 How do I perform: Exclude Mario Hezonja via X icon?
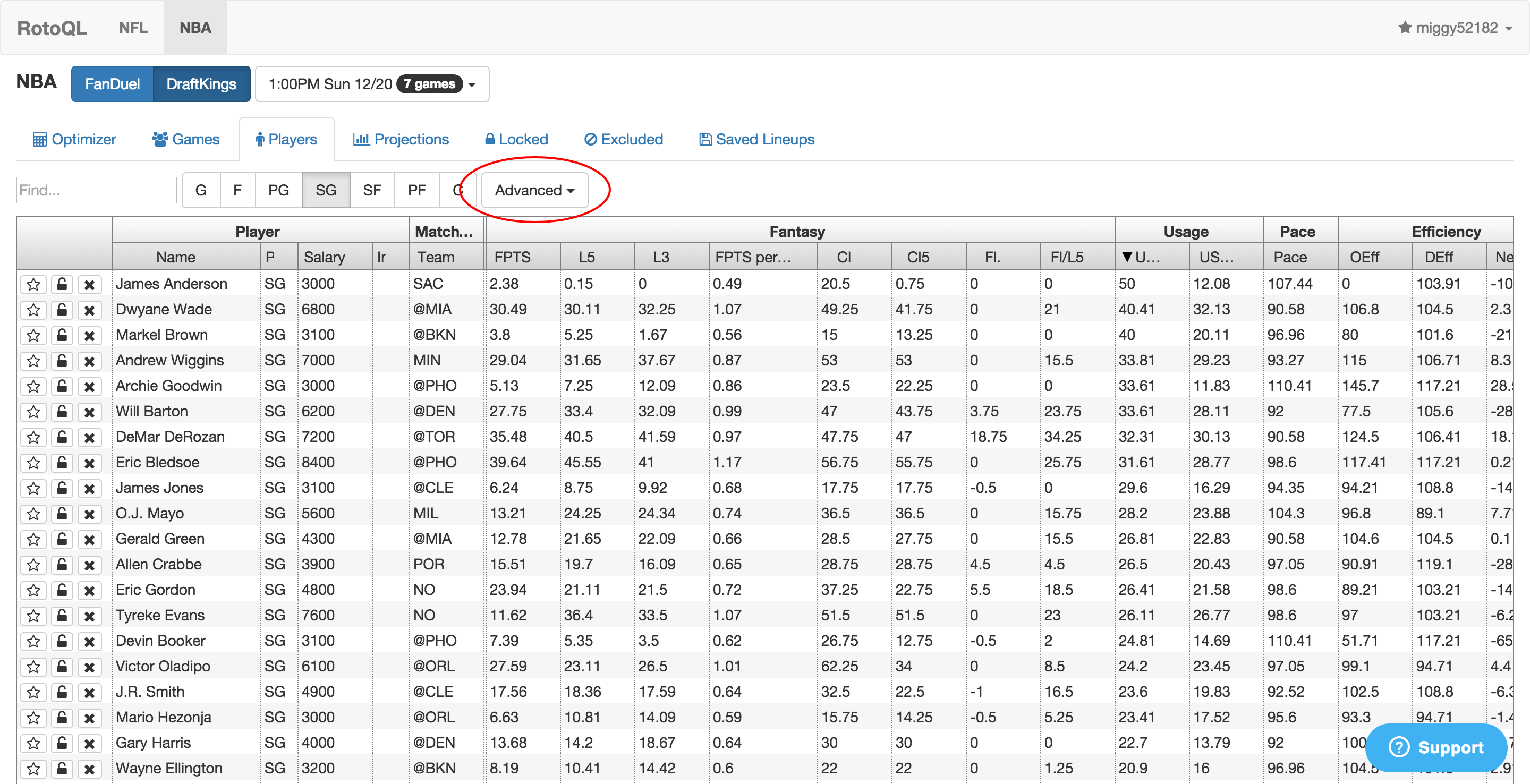click(x=89, y=719)
